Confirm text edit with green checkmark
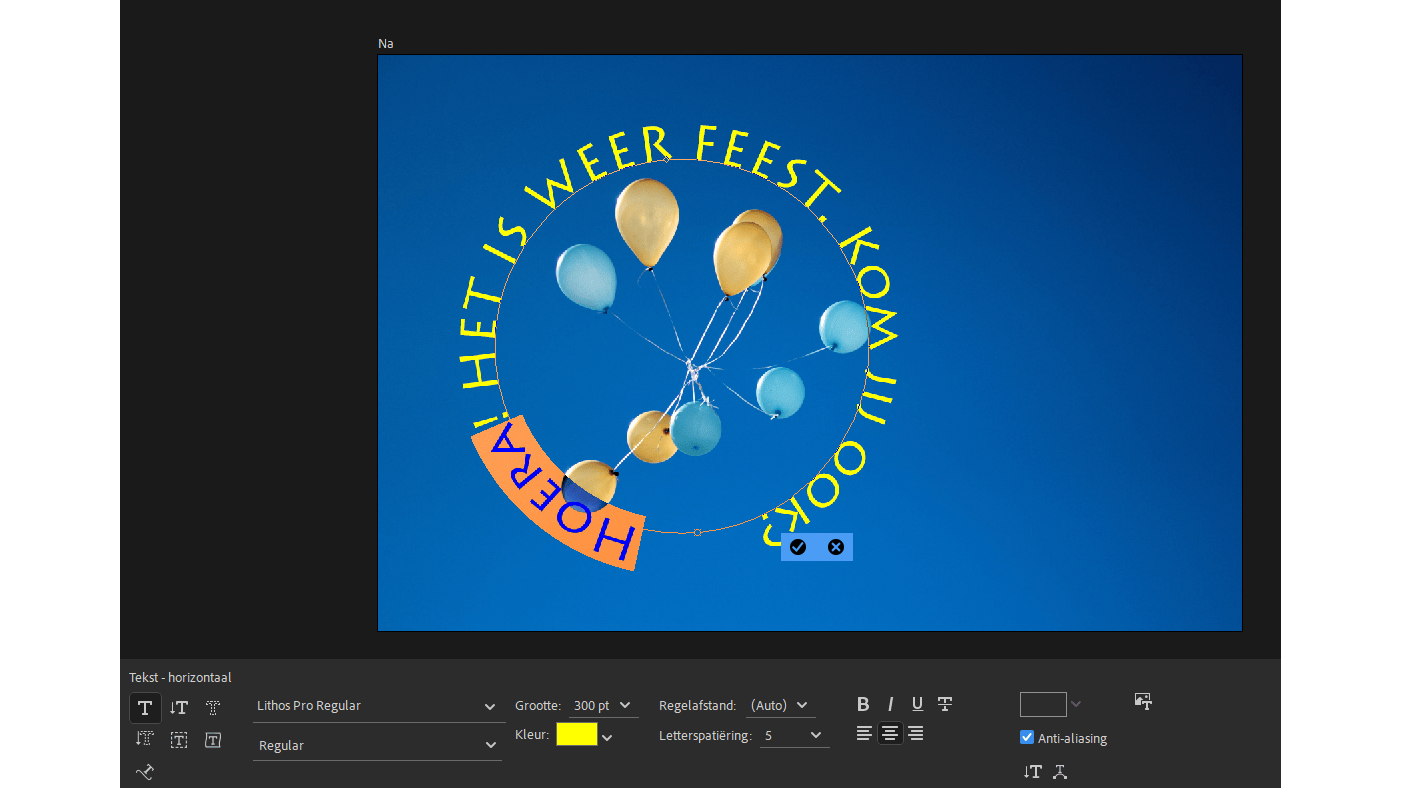This screenshot has height=788, width=1401. click(798, 547)
